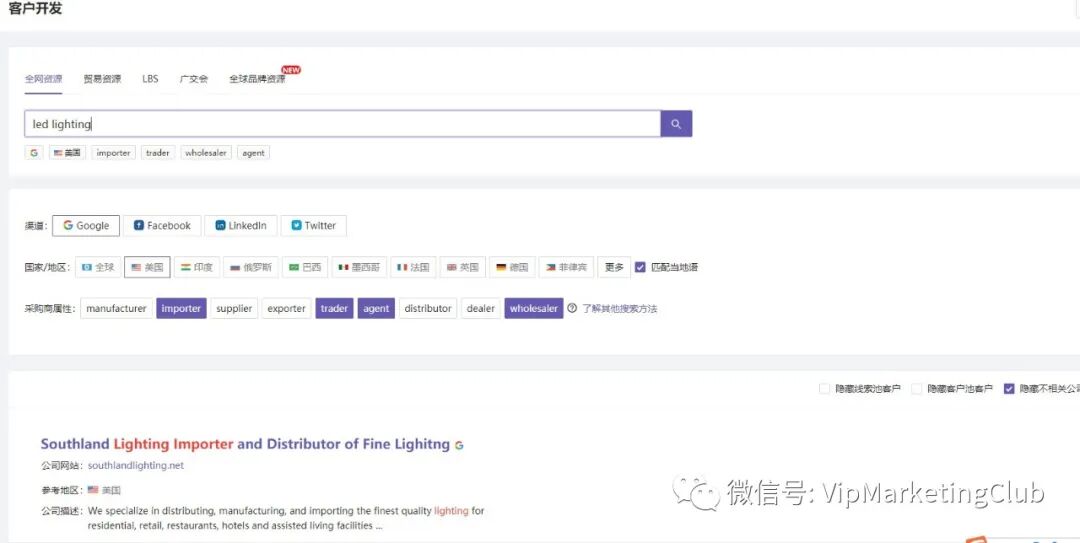1080x543 pixels.
Task: Switch to the 贸易资源 tab
Action: tap(103, 79)
